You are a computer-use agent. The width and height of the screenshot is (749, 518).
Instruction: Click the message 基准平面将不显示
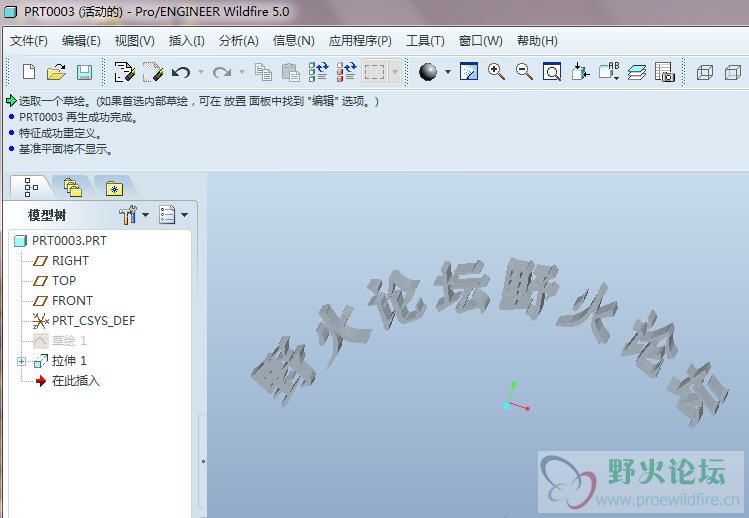pos(66,150)
